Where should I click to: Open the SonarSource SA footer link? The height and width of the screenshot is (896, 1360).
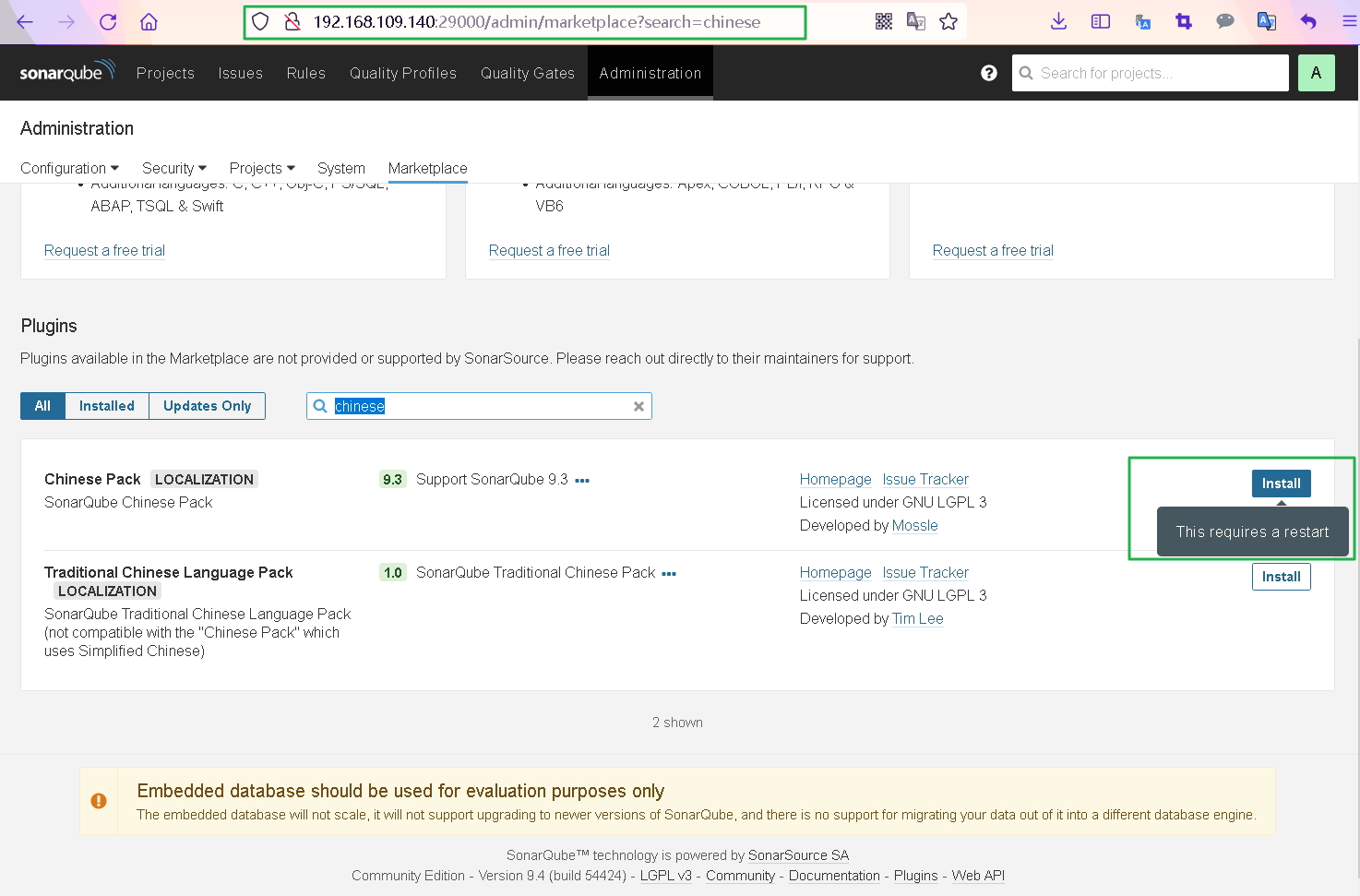pos(799,855)
